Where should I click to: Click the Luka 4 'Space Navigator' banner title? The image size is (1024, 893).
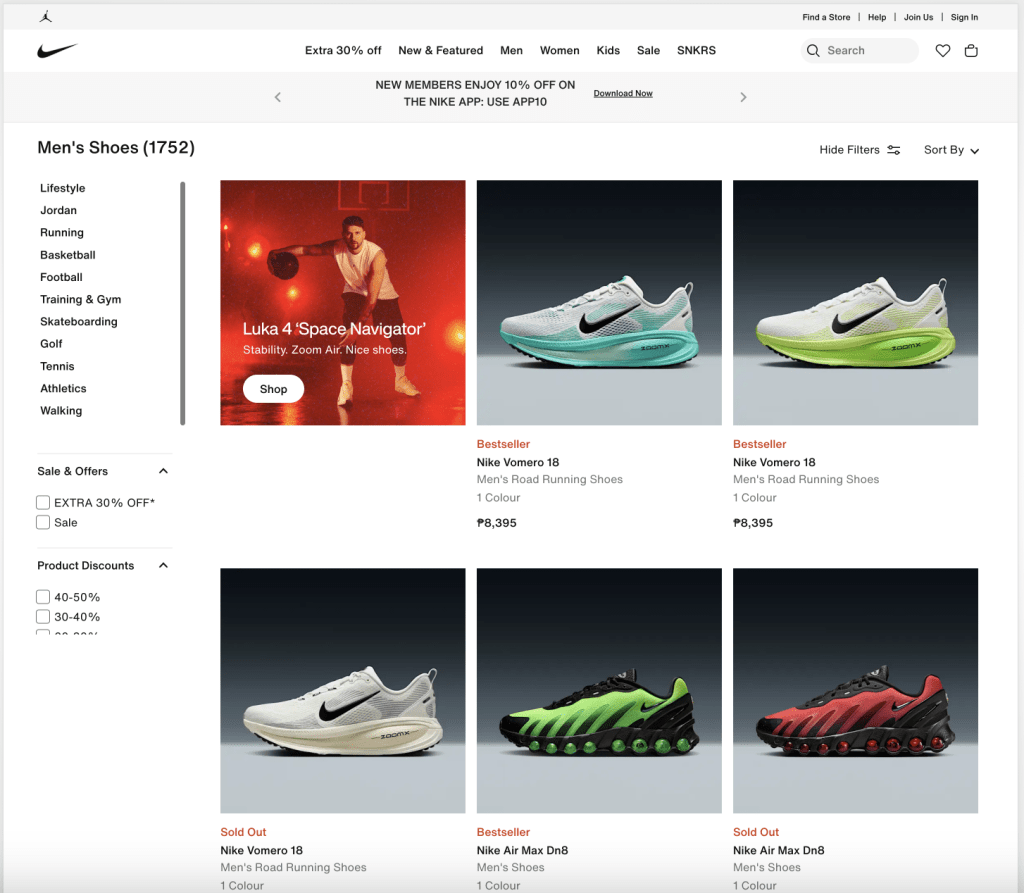click(x=334, y=329)
